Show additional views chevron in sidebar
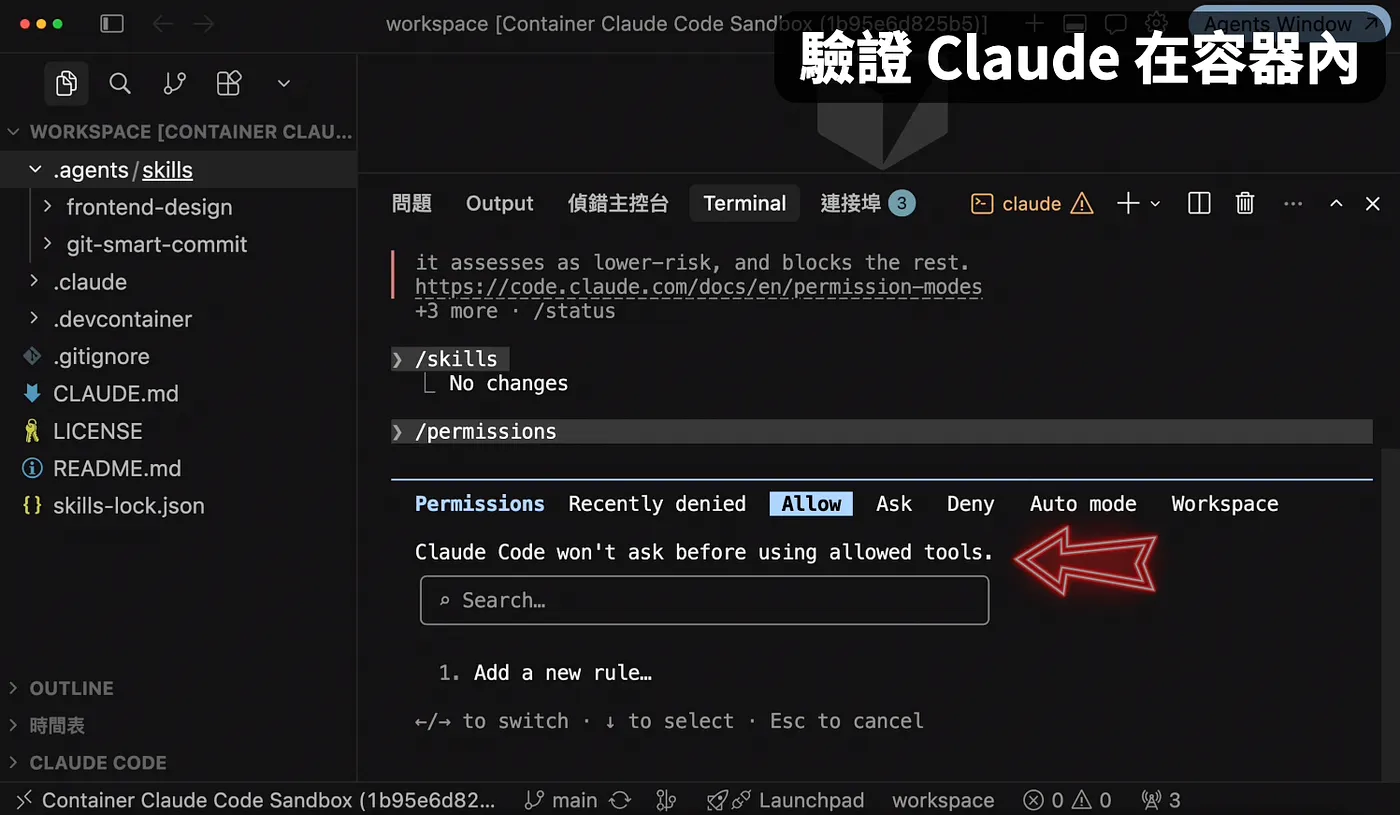This screenshot has height=815, width=1400. click(284, 84)
